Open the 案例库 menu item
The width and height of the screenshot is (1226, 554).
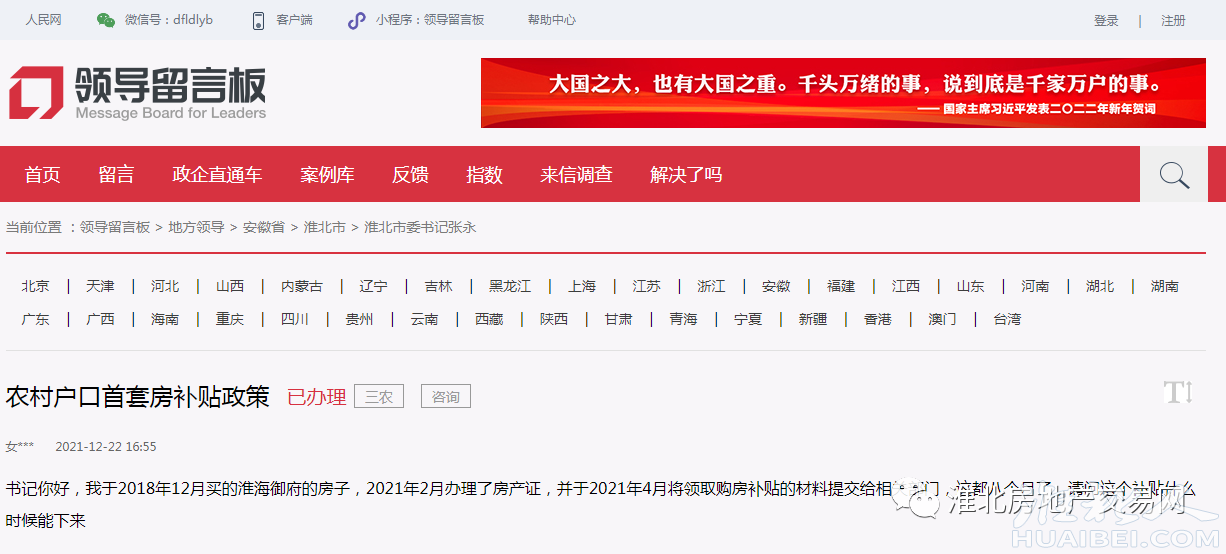click(327, 175)
